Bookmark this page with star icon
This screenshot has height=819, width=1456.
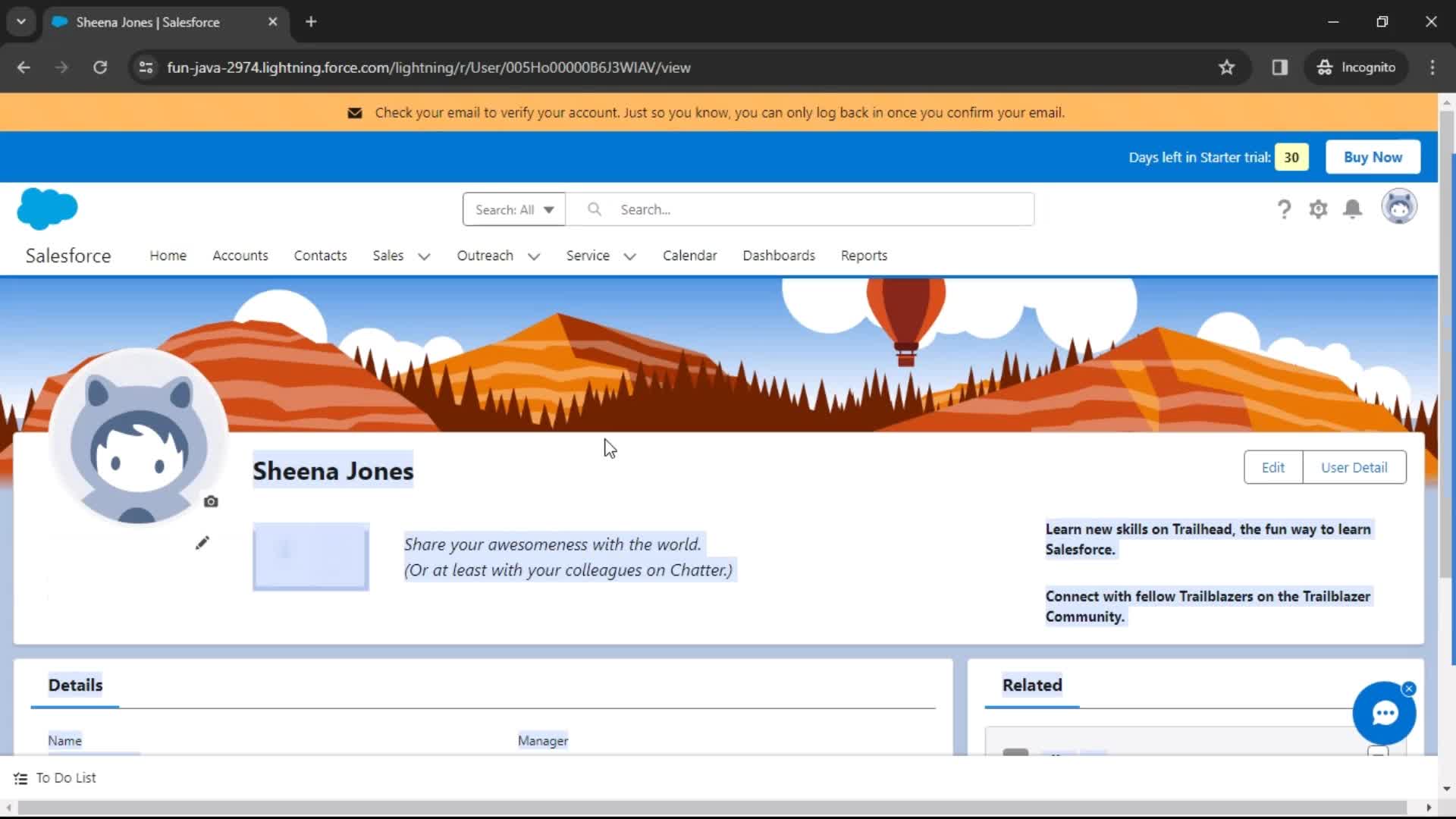[1226, 67]
